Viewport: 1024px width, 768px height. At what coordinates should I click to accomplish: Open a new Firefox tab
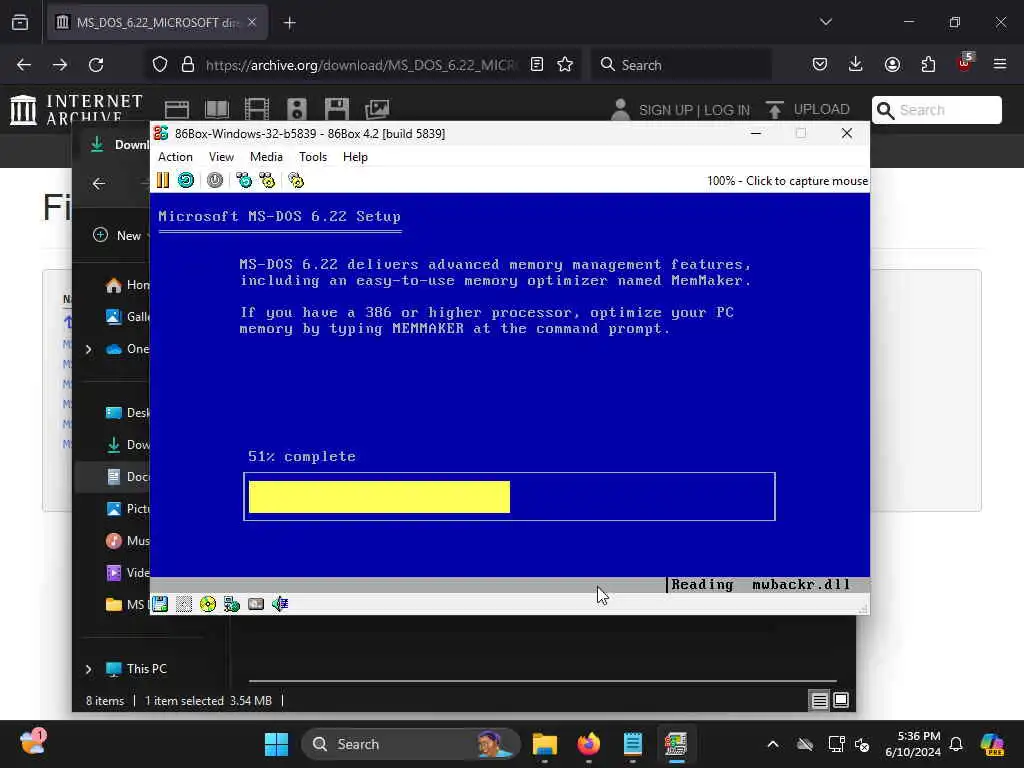pos(289,23)
